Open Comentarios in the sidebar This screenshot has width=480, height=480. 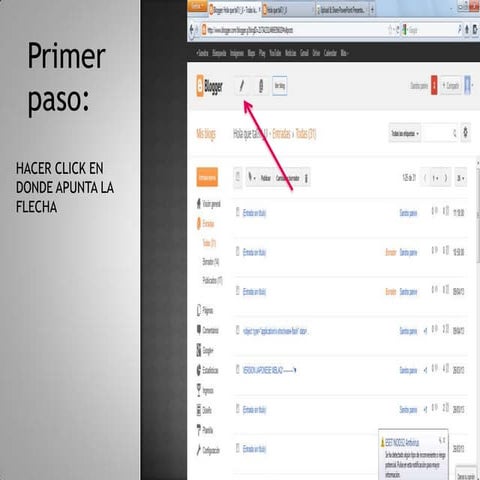point(208,330)
